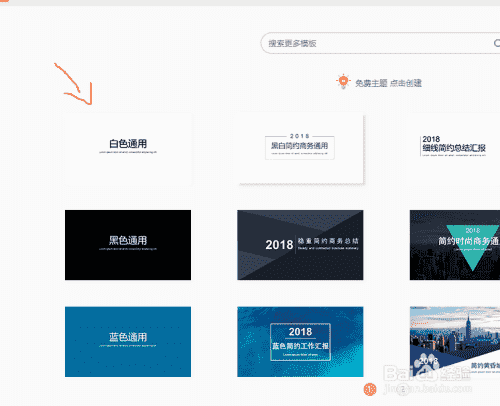Go to page 1 orange indicator
The height and width of the screenshot is (406, 500).
tap(370, 389)
